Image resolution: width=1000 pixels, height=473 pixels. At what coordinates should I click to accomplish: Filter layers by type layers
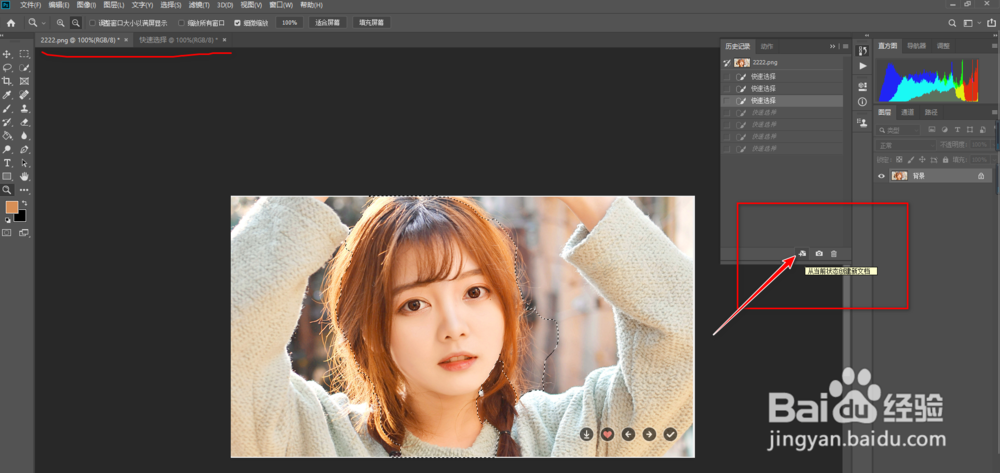[957, 130]
